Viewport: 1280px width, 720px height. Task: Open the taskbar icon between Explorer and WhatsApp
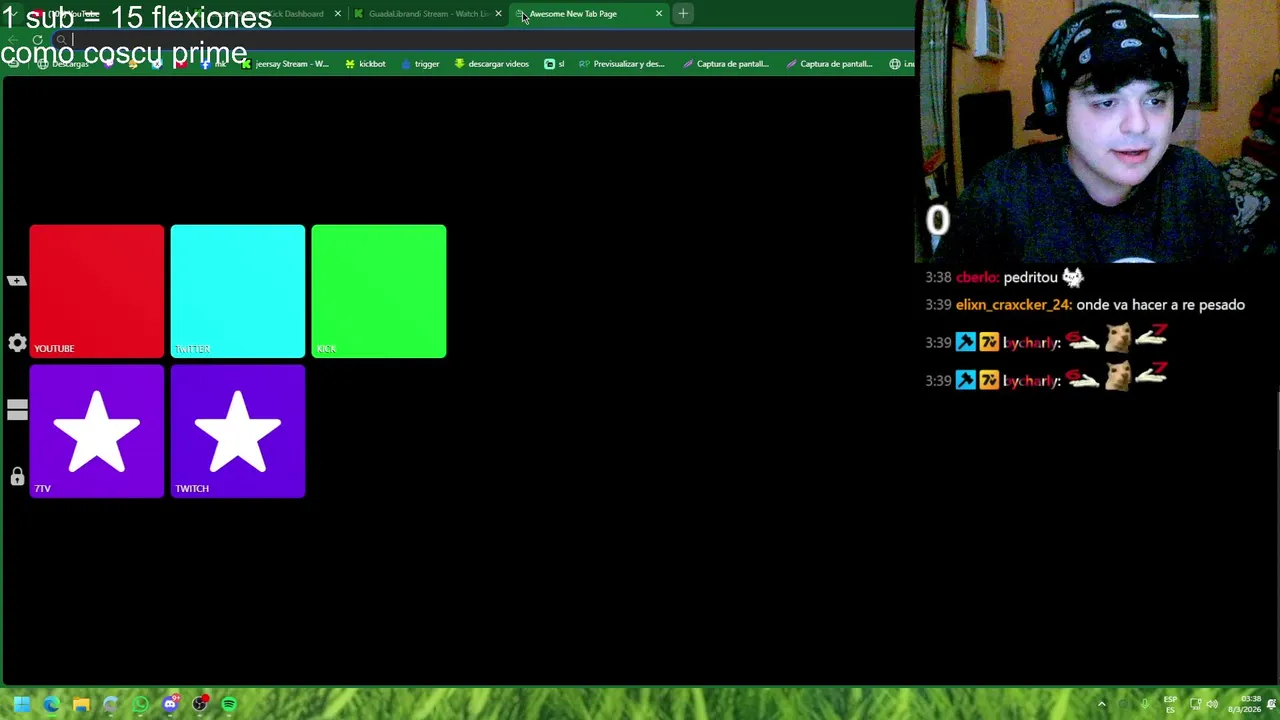pos(110,704)
